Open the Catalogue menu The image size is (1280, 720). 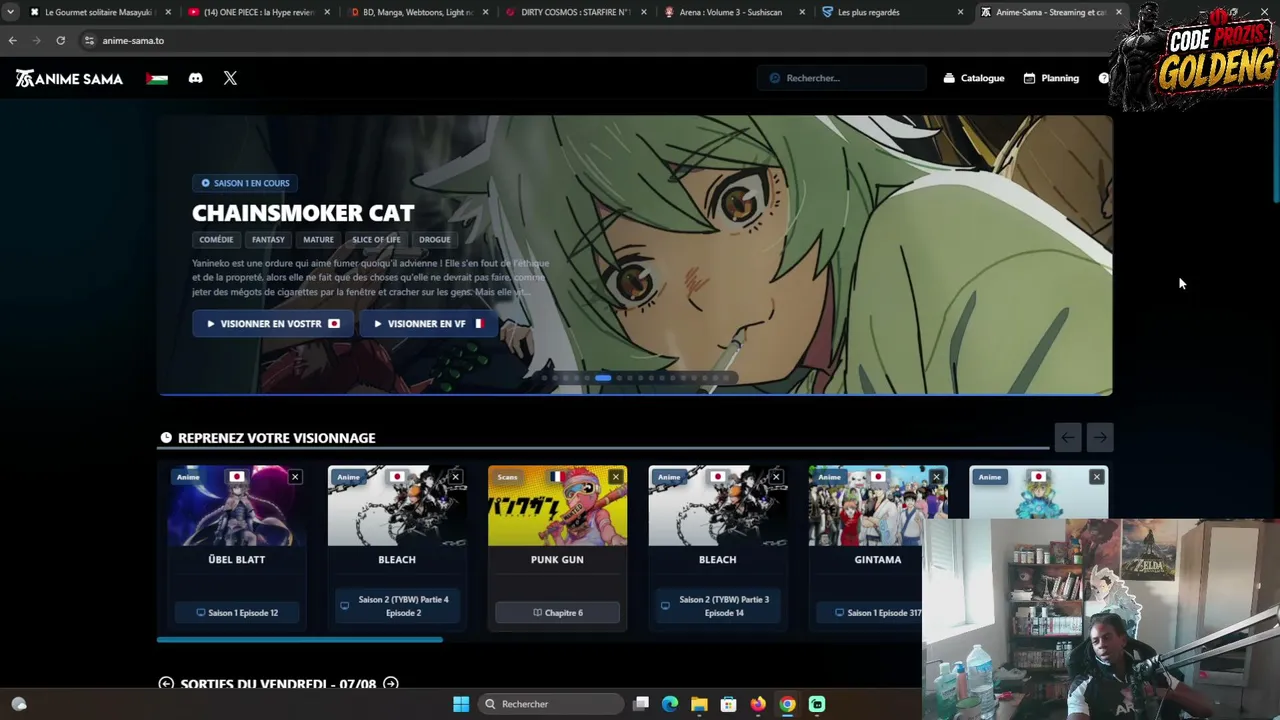click(x=974, y=78)
